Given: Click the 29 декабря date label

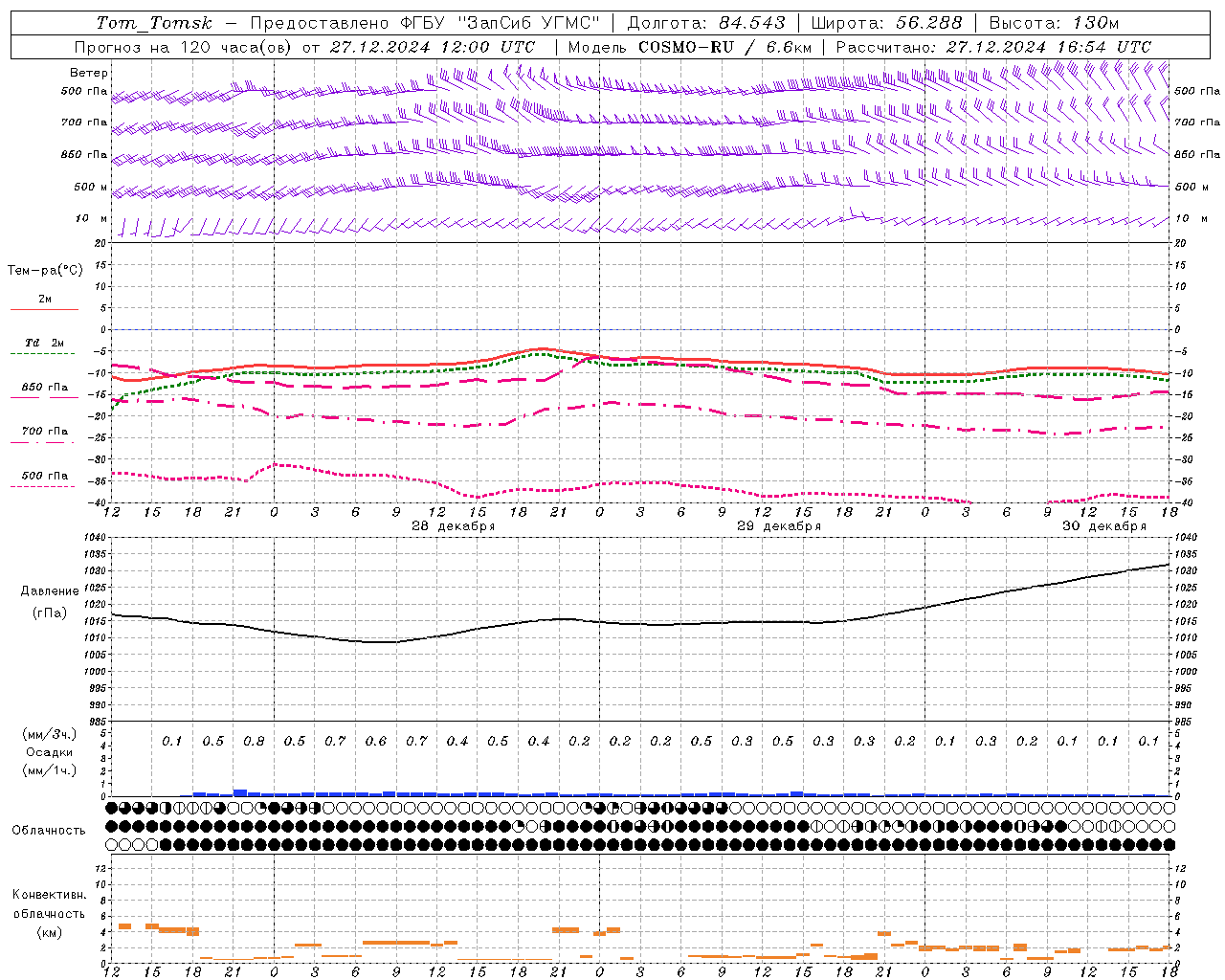Looking at the screenshot, I should point(778,526).
